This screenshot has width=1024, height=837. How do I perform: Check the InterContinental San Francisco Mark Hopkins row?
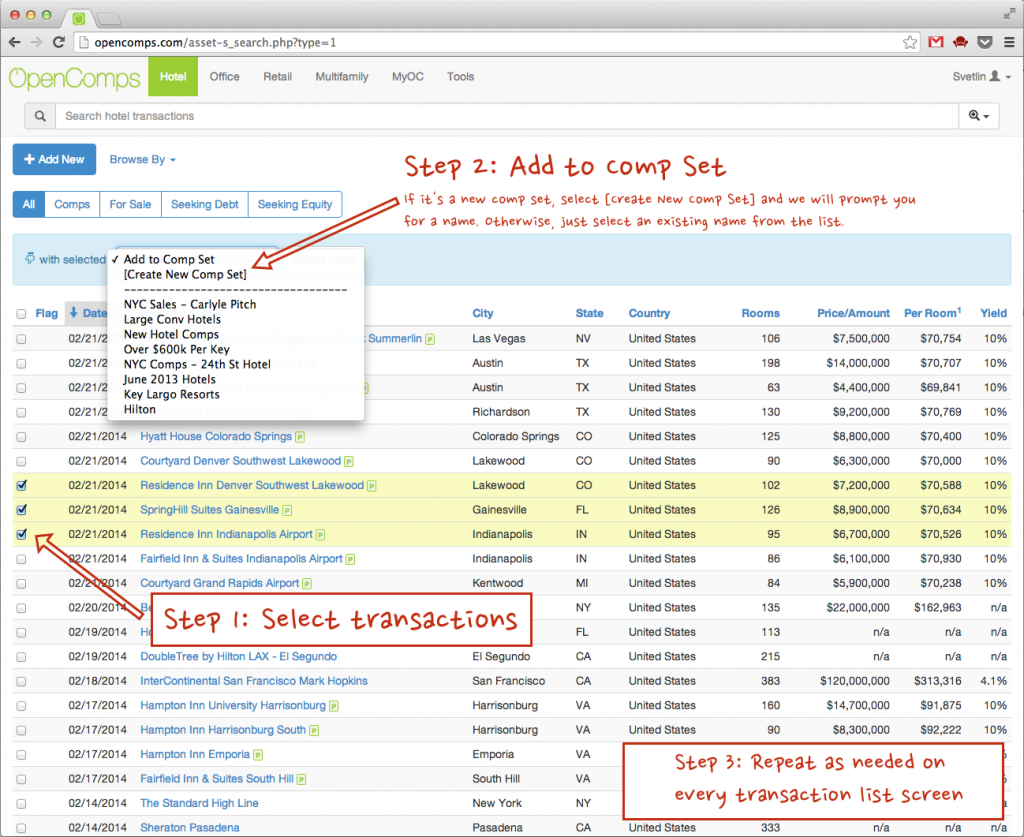pyautogui.click(x=22, y=682)
